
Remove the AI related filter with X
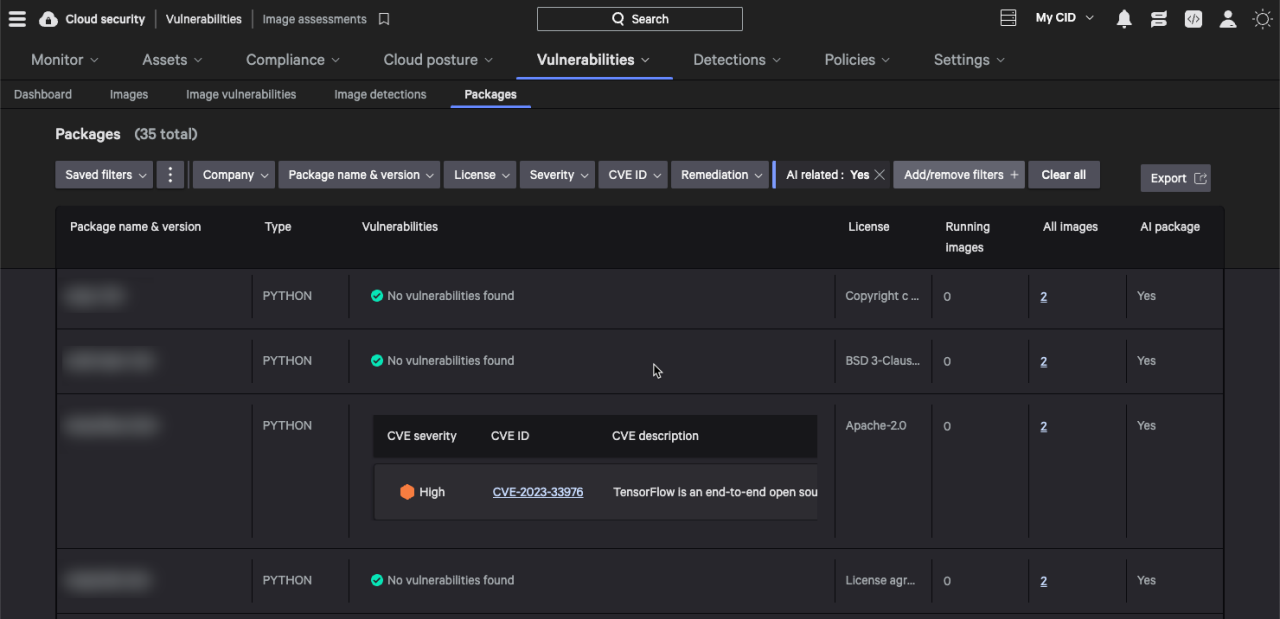tap(879, 175)
